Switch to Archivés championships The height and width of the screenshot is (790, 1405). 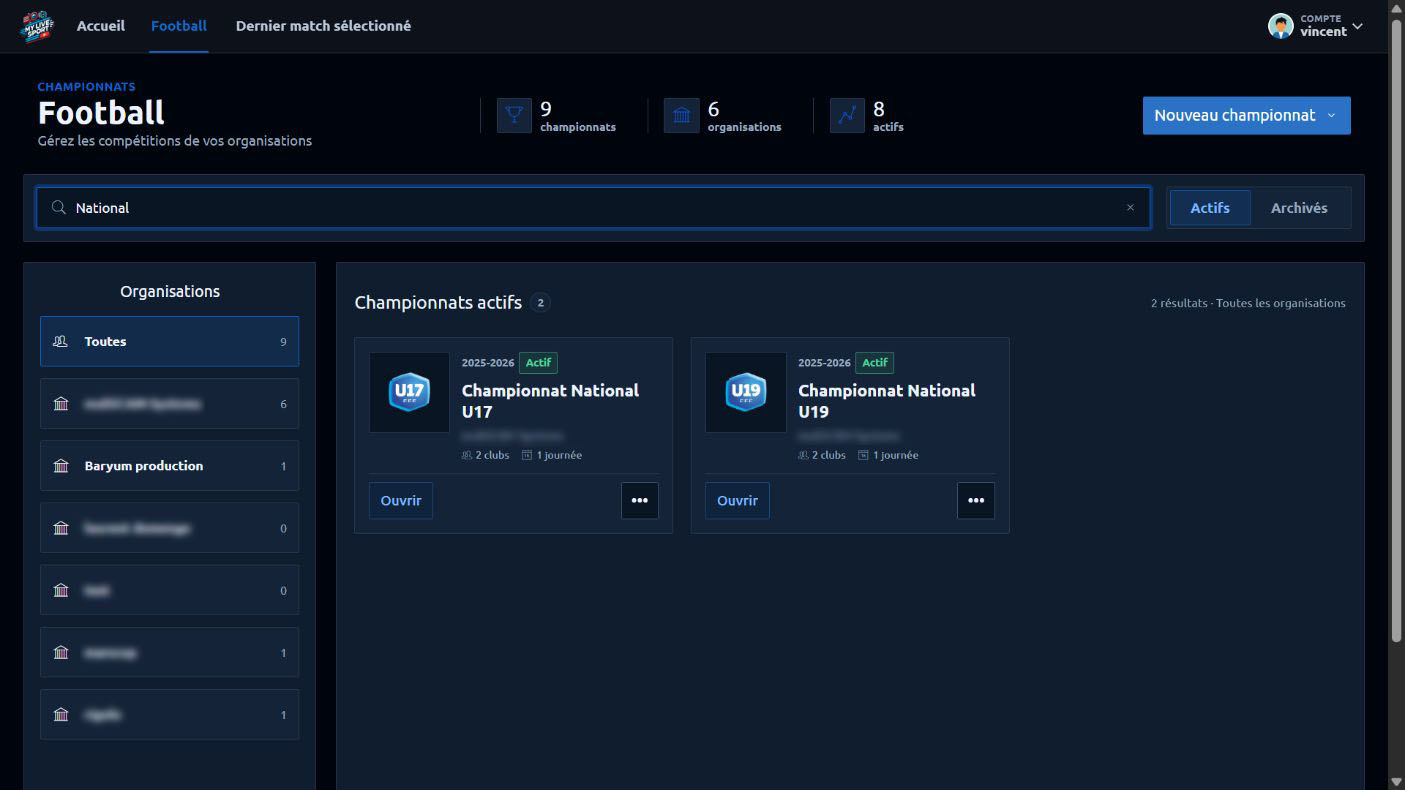1299,208
